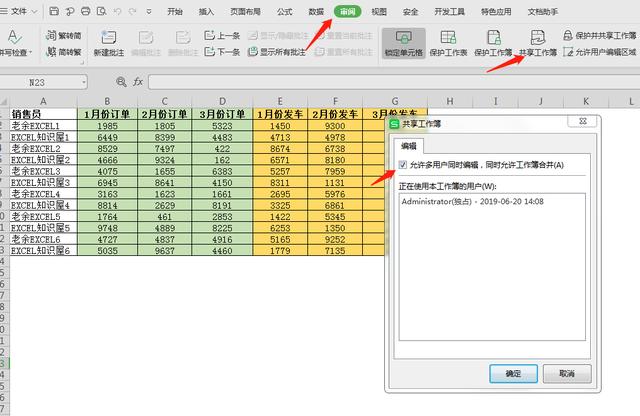The width and height of the screenshot is (640, 416).
Task: Confirm dialog with 确定 button
Action: coord(513,374)
